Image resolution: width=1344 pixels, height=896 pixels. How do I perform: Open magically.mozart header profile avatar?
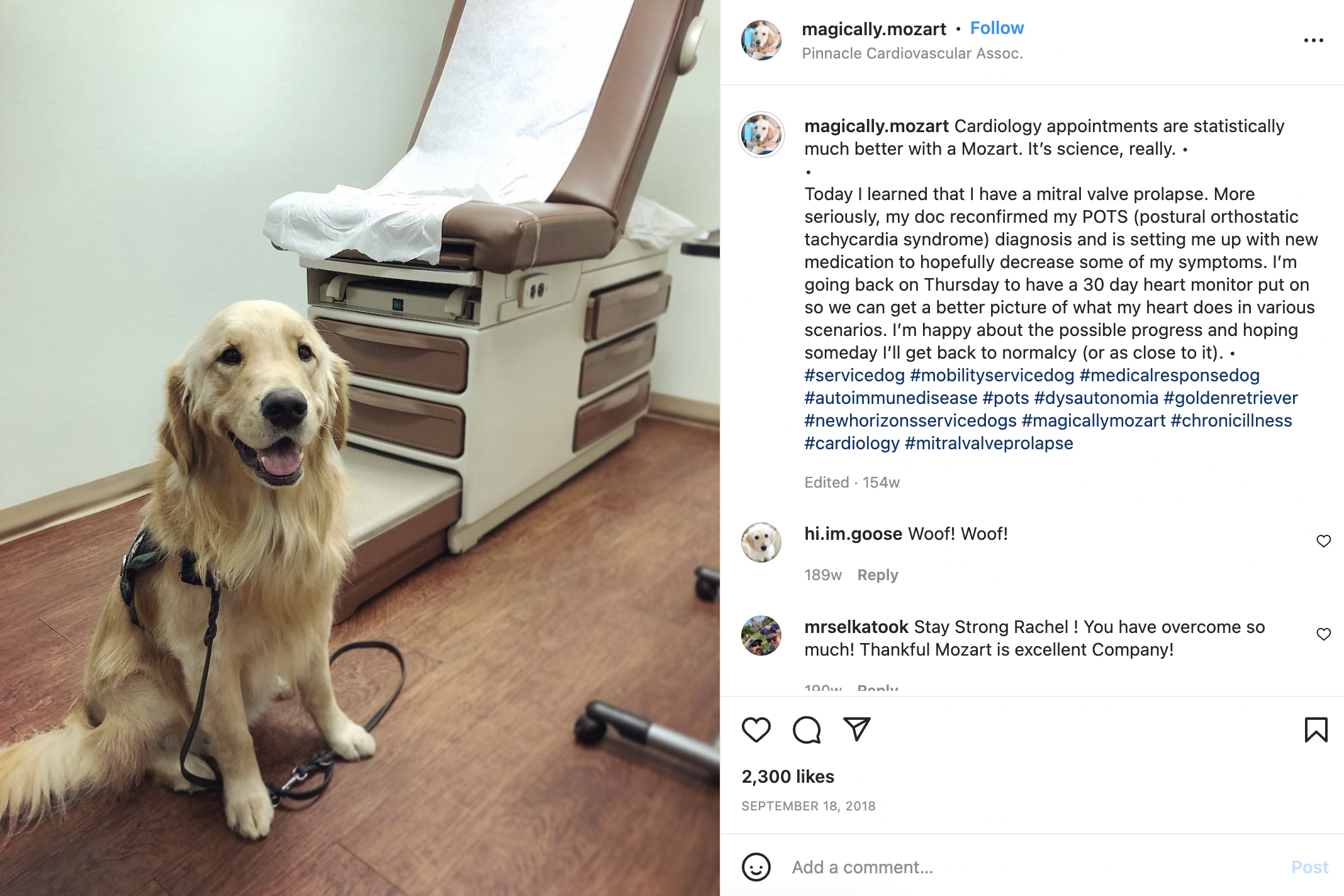tap(761, 40)
